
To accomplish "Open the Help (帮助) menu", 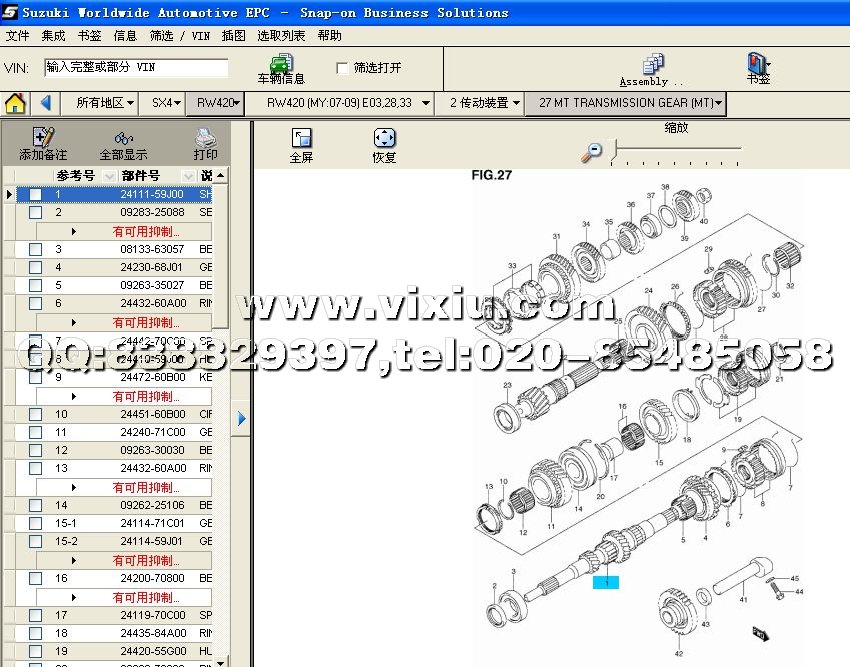I will coord(329,35).
